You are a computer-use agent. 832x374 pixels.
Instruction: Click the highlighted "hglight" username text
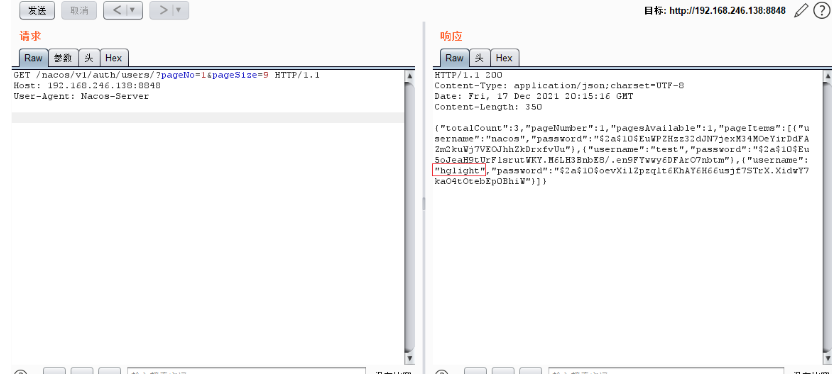pyautogui.click(x=458, y=170)
